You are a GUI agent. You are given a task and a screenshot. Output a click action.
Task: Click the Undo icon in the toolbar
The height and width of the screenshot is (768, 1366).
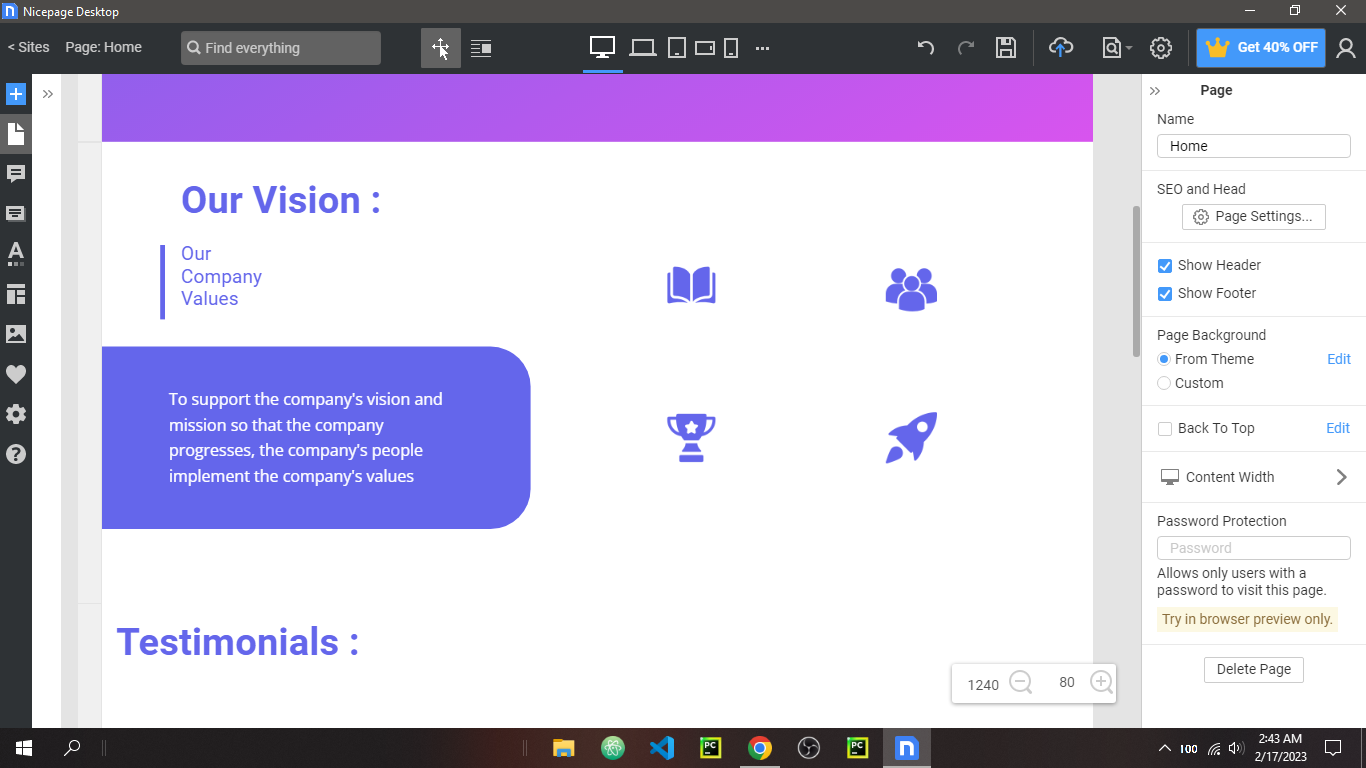[x=924, y=47]
